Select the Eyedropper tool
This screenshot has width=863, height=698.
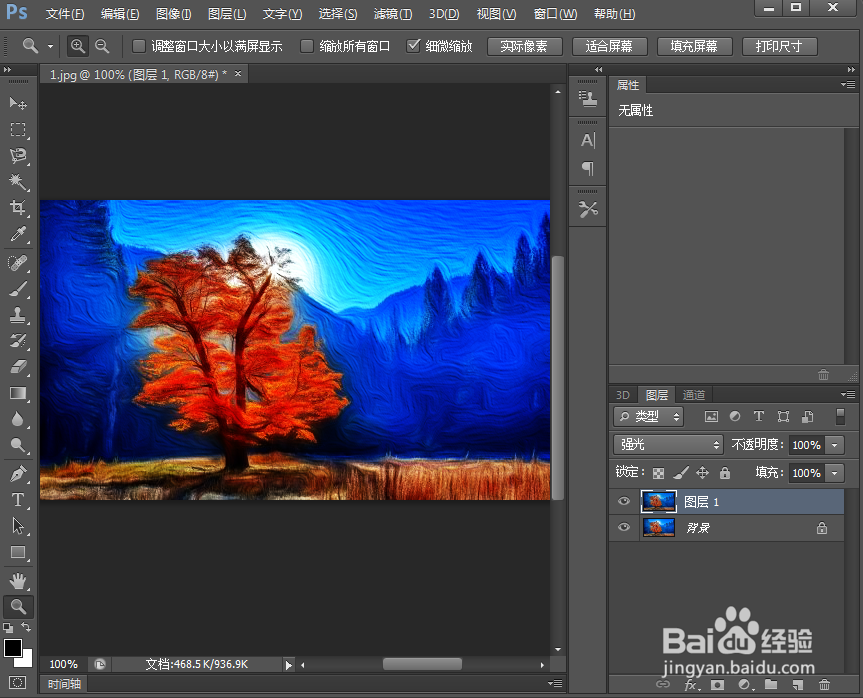(x=18, y=234)
